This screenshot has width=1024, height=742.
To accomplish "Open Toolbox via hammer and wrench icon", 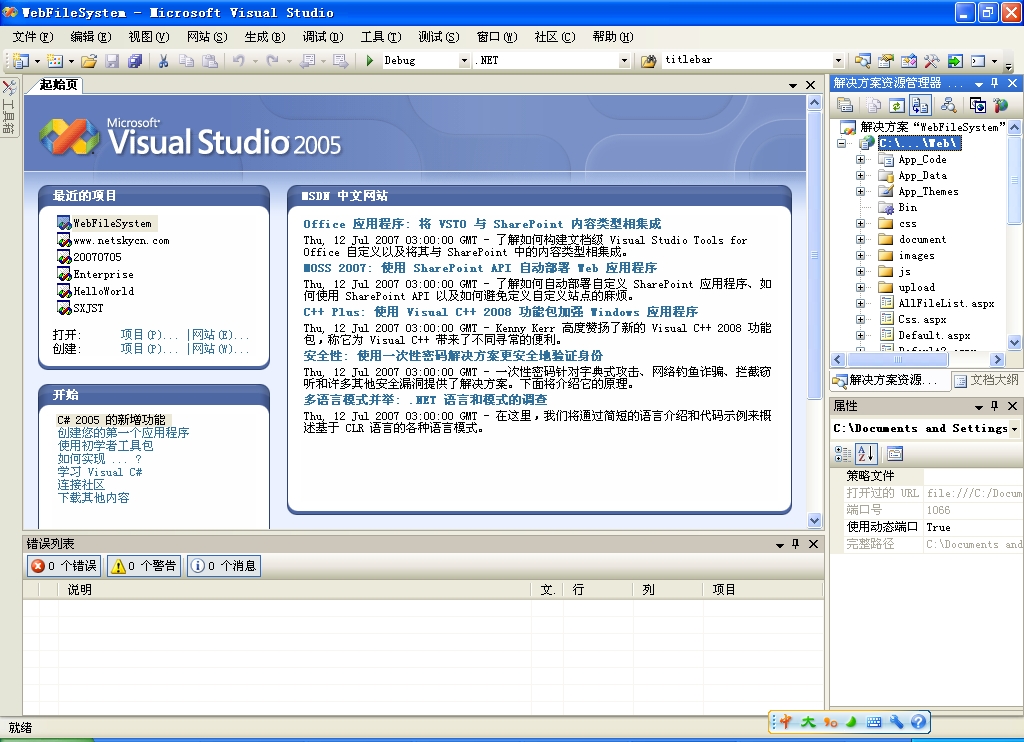I will [931, 61].
